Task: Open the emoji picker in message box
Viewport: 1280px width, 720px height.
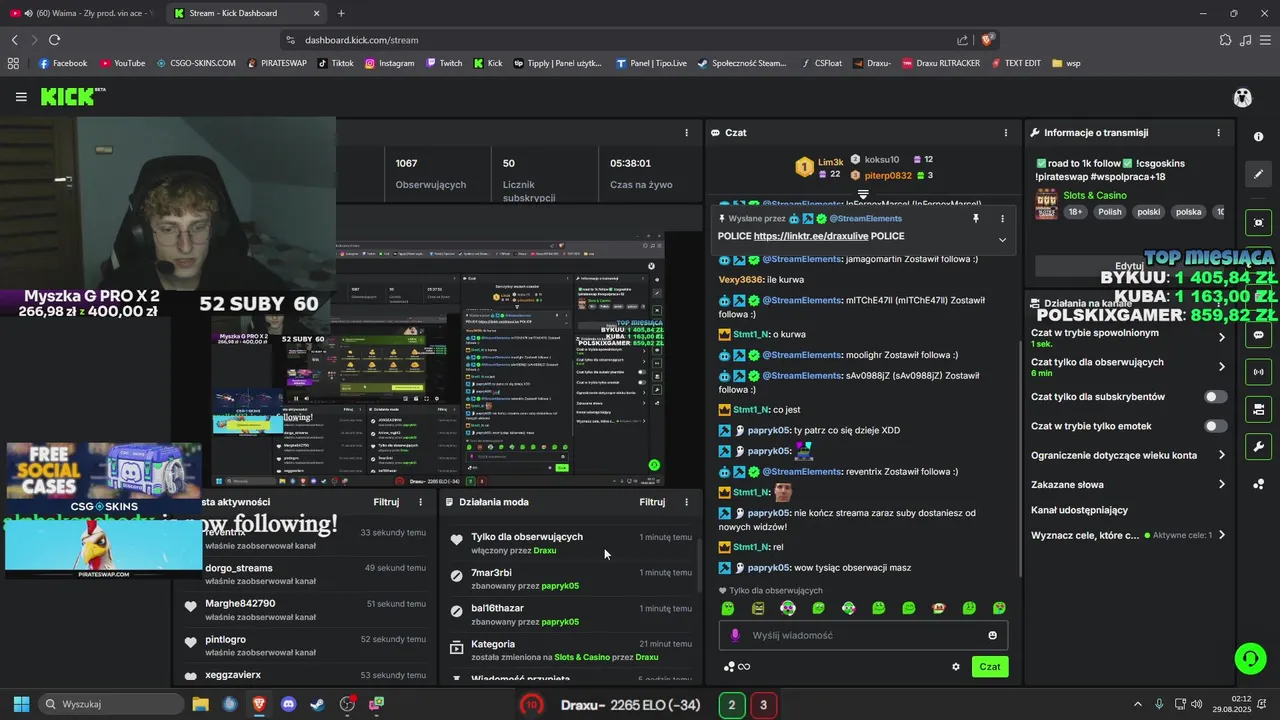Action: [992, 635]
